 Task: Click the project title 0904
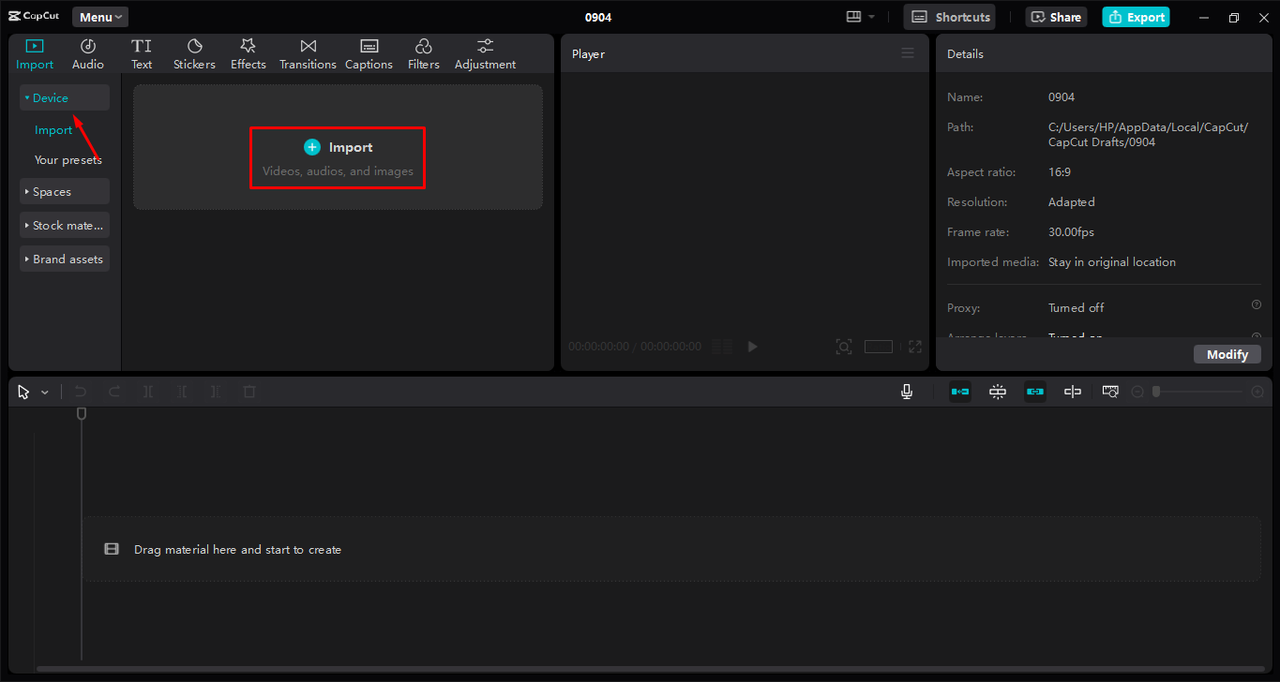598,17
